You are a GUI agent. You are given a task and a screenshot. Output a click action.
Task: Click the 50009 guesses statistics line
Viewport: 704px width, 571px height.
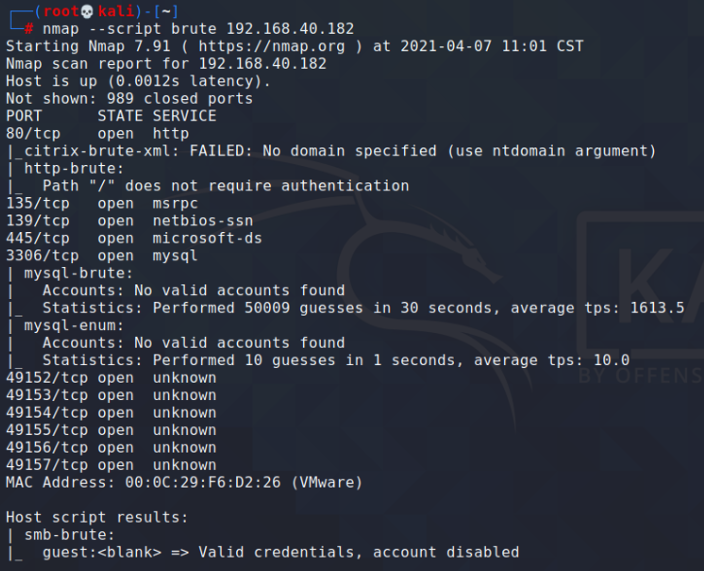pyautogui.click(x=363, y=308)
